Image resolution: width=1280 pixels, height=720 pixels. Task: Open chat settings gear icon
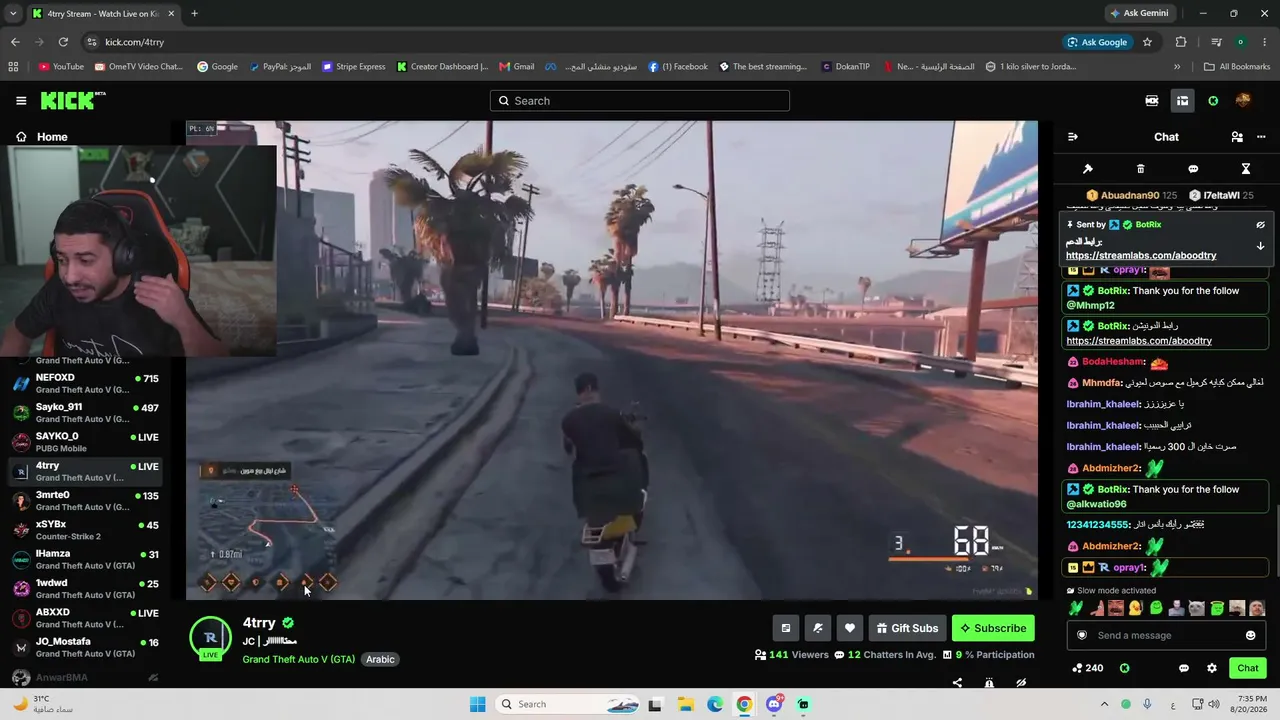(1212, 668)
